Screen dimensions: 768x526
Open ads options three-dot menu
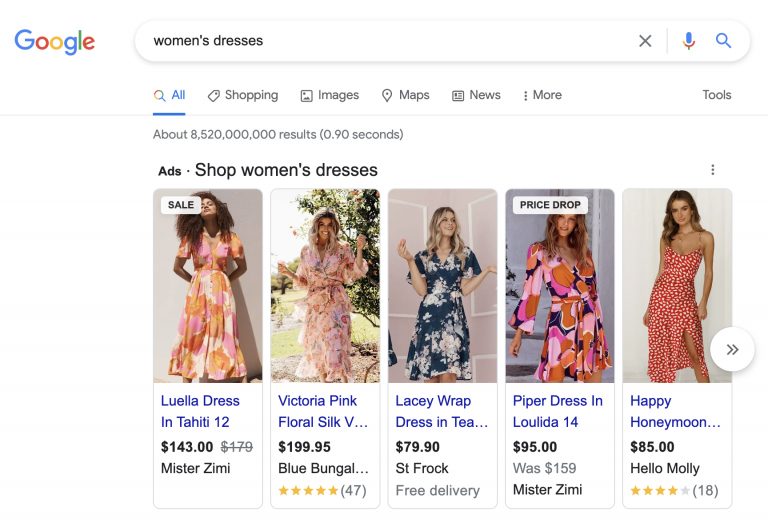[712, 170]
